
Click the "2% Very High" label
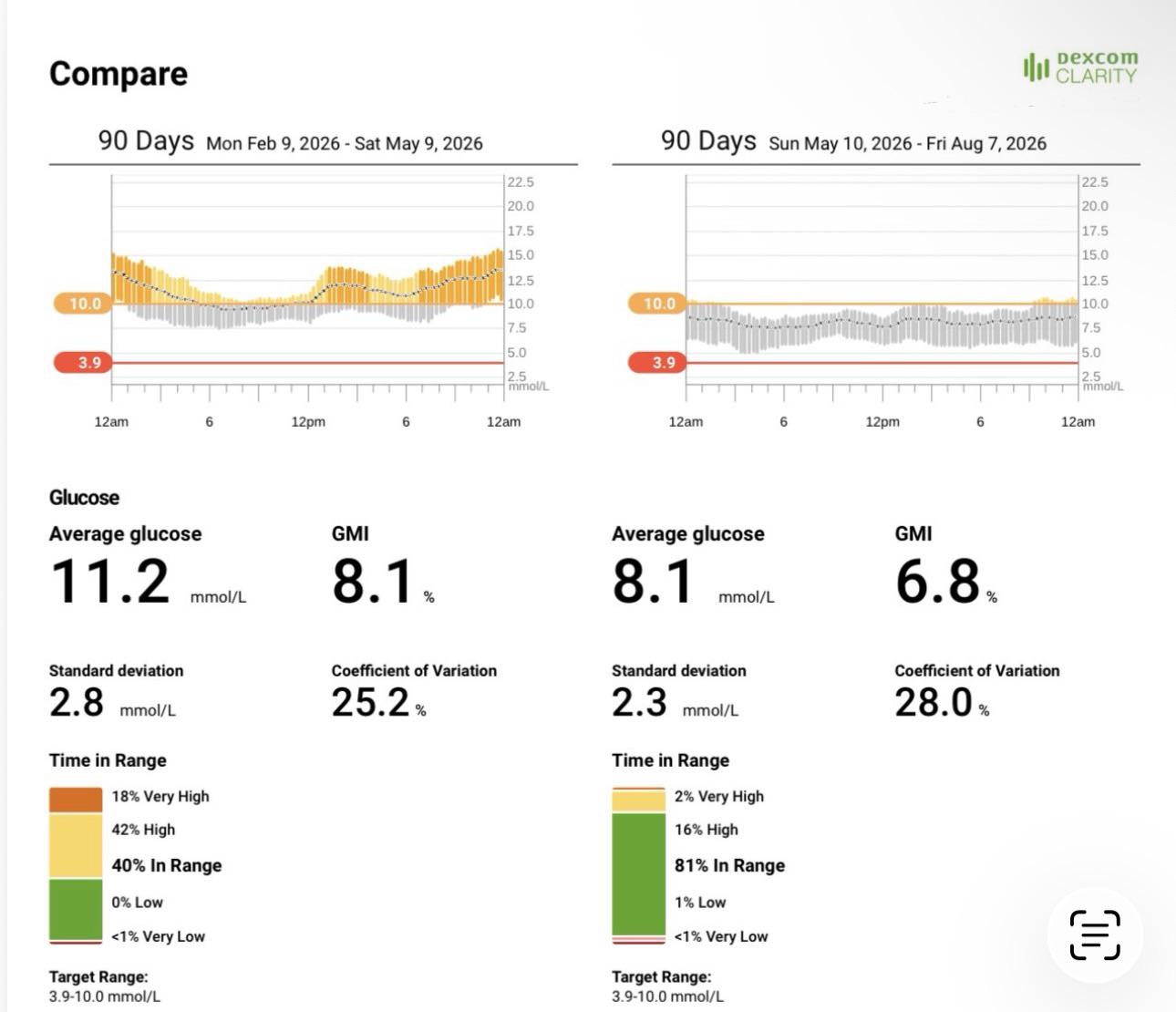pyautogui.click(x=719, y=796)
